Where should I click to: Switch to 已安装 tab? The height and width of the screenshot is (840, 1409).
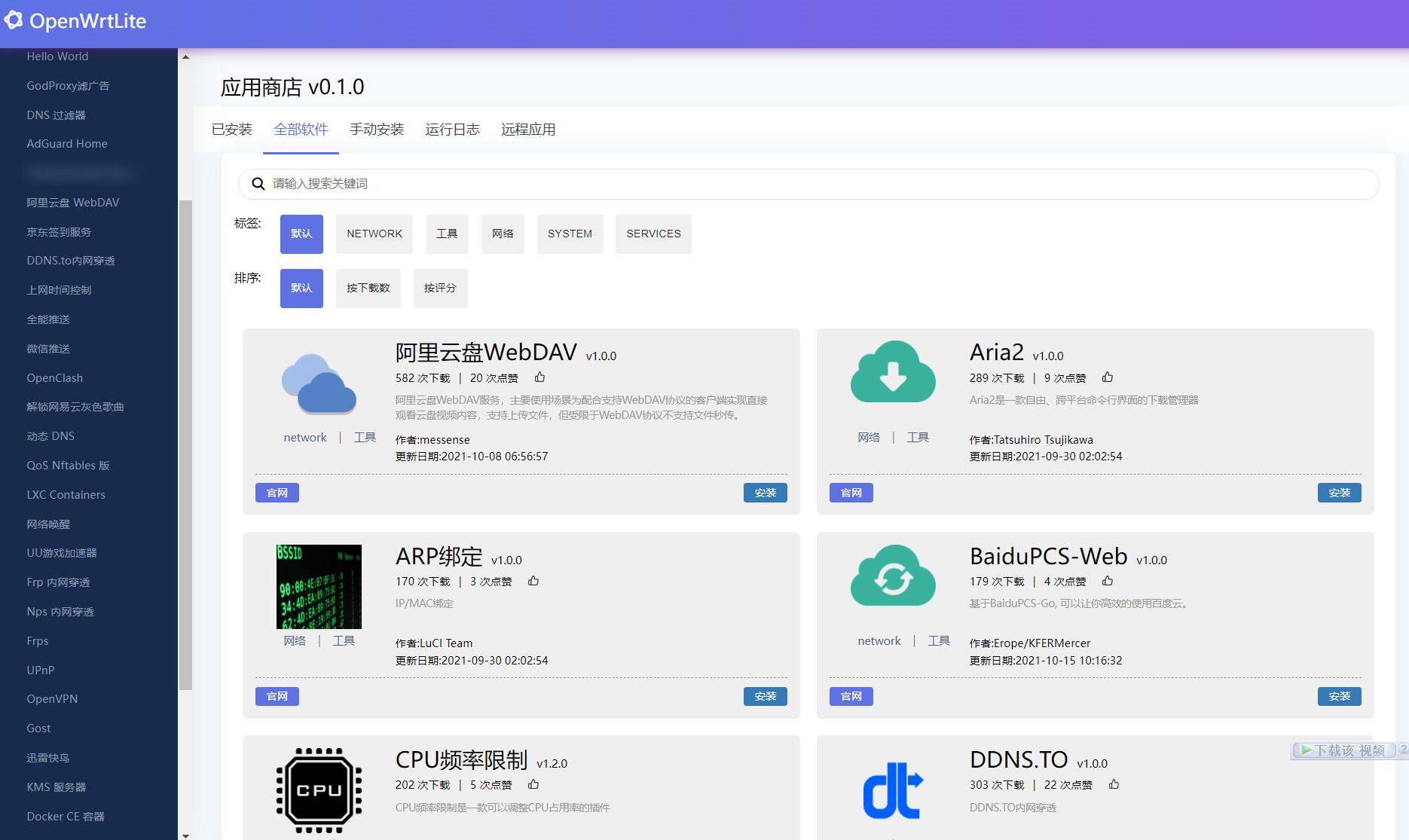click(232, 130)
